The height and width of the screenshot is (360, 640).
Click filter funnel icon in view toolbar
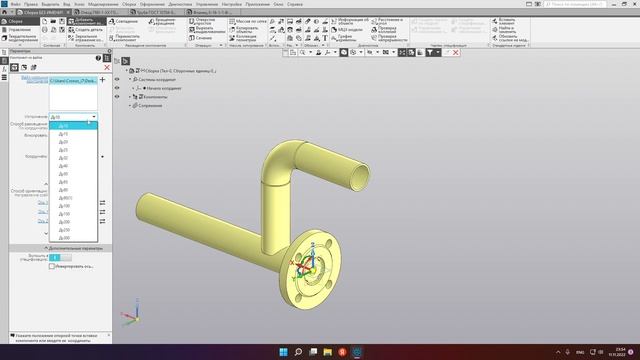430,53
